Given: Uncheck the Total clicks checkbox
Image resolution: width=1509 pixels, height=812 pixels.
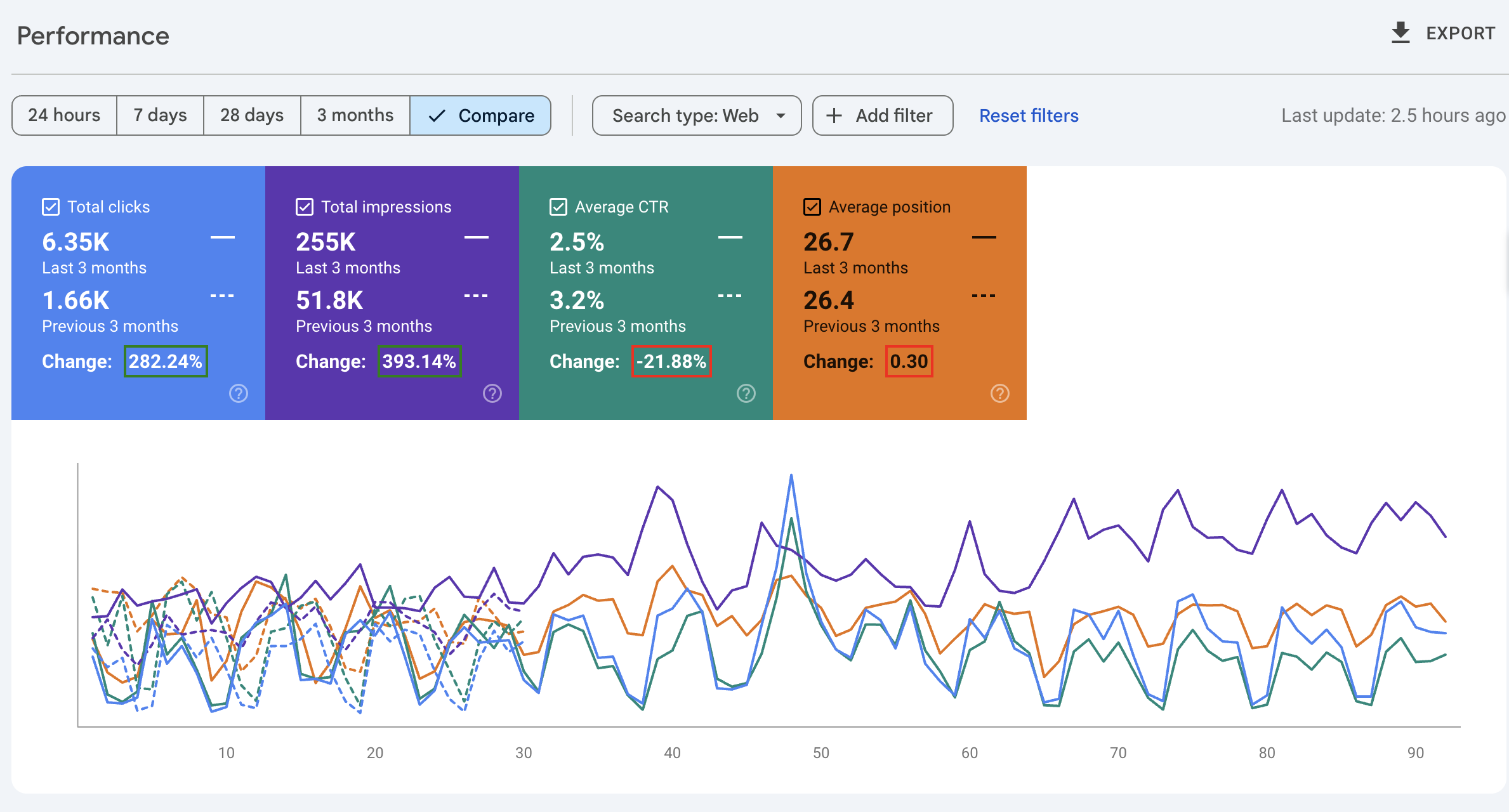Looking at the screenshot, I should coord(51,207).
